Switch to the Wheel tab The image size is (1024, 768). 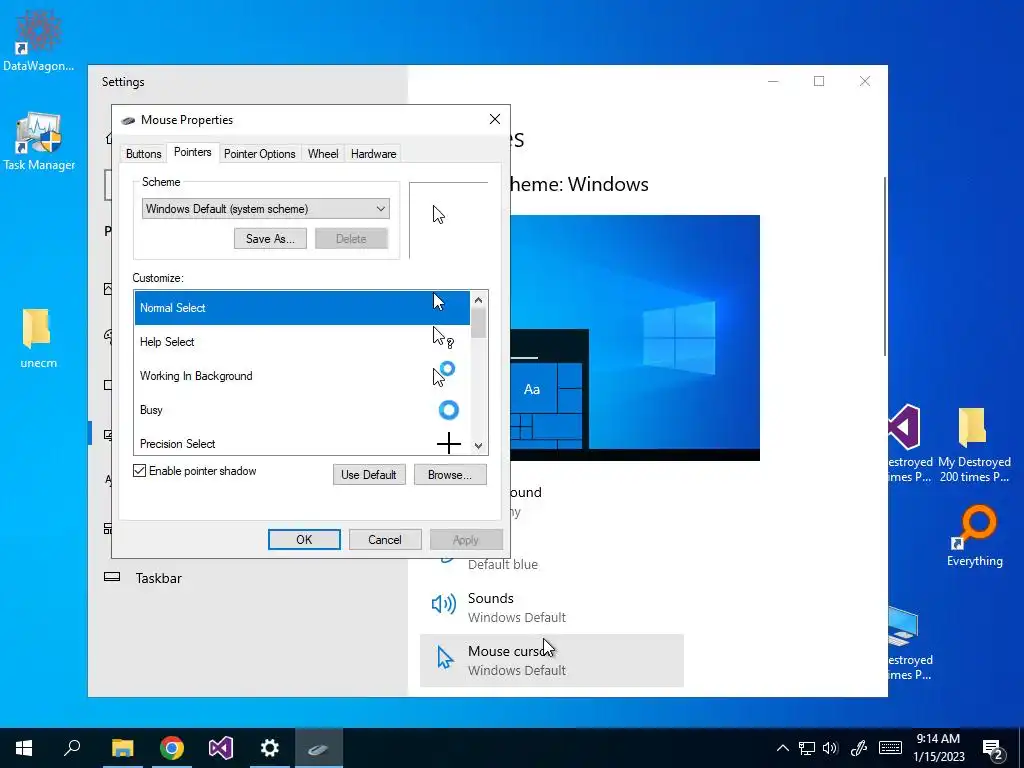[323, 154]
